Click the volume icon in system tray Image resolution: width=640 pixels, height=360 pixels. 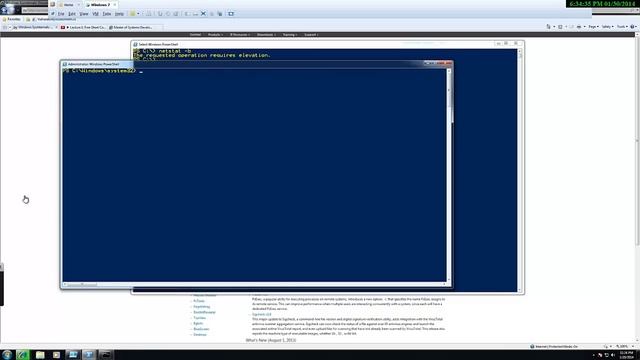click(x=613, y=355)
